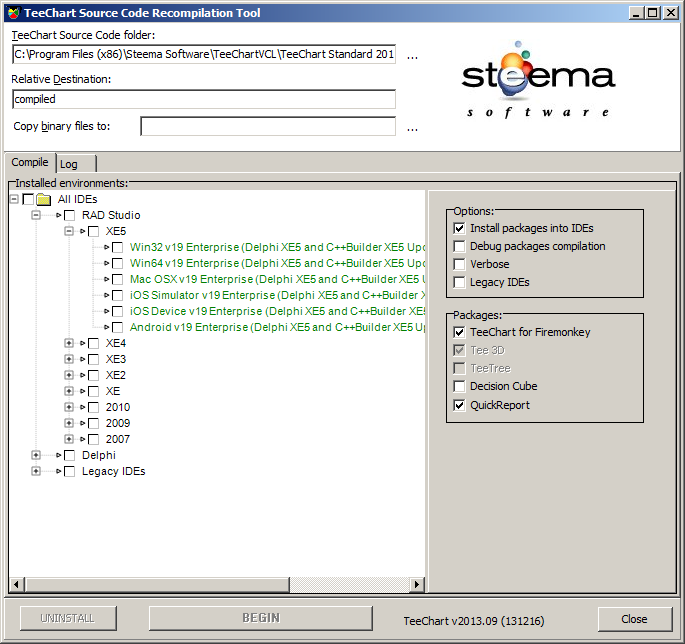Check the iOS Simulator v19 checkbox
Image resolution: width=685 pixels, height=644 pixels.
(x=118, y=295)
